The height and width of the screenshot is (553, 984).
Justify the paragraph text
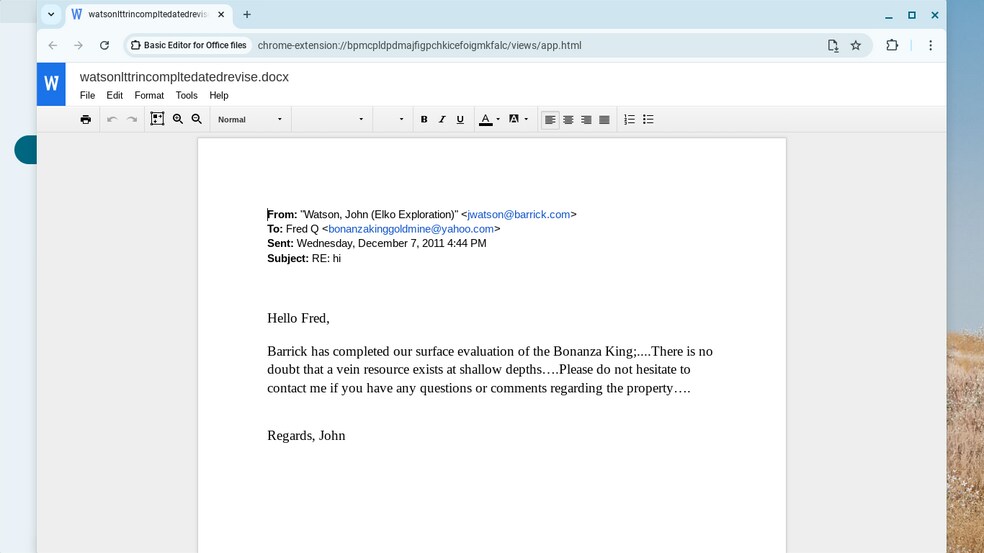(x=604, y=119)
